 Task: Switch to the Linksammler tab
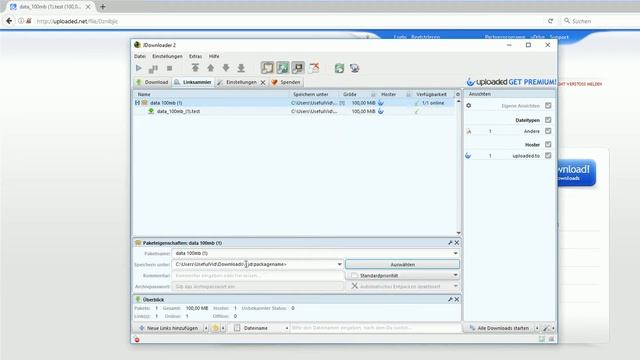click(x=193, y=82)
